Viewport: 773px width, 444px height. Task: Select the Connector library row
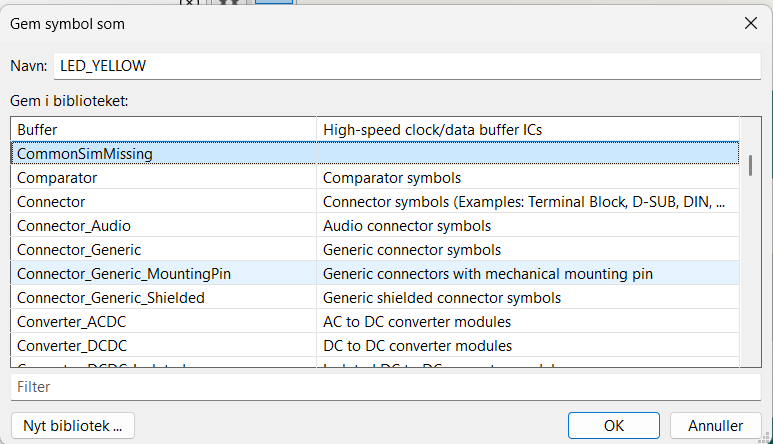[x=375, y=202]
